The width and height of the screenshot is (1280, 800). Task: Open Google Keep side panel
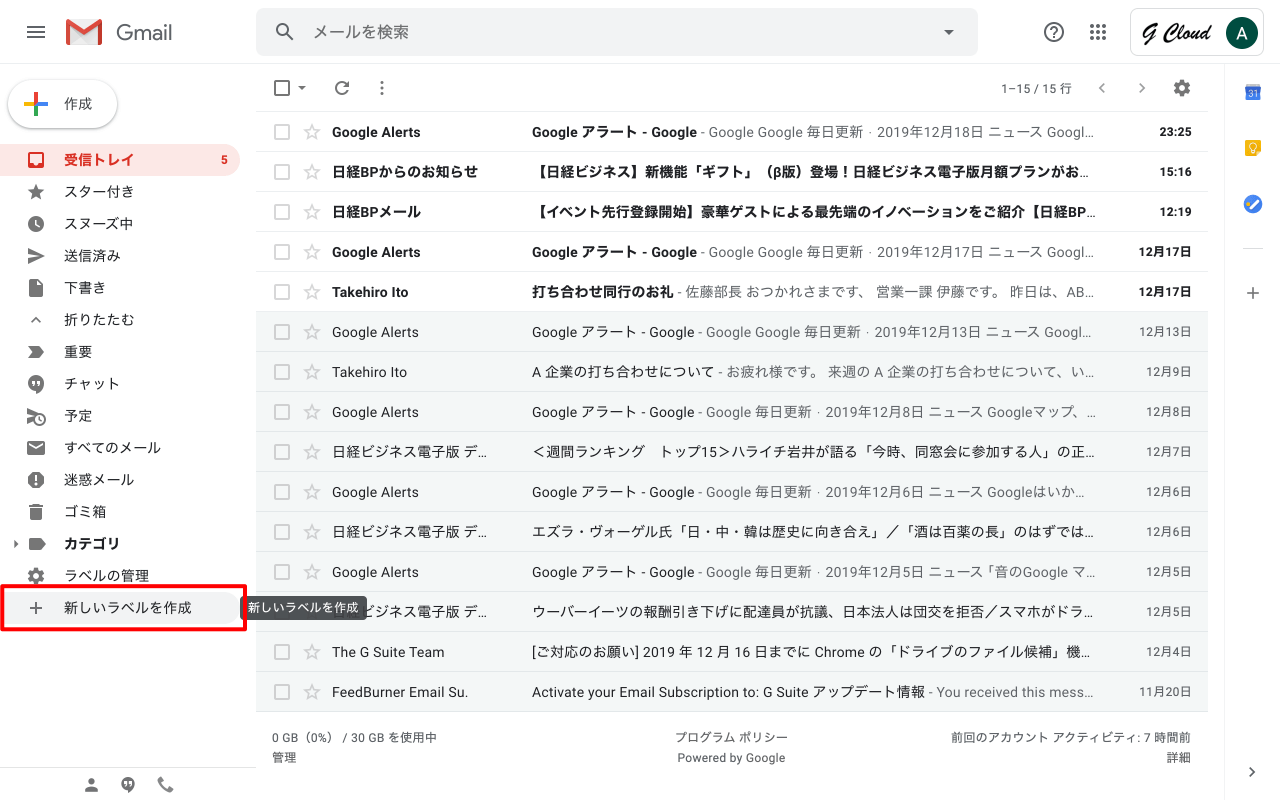point(1252,148)
